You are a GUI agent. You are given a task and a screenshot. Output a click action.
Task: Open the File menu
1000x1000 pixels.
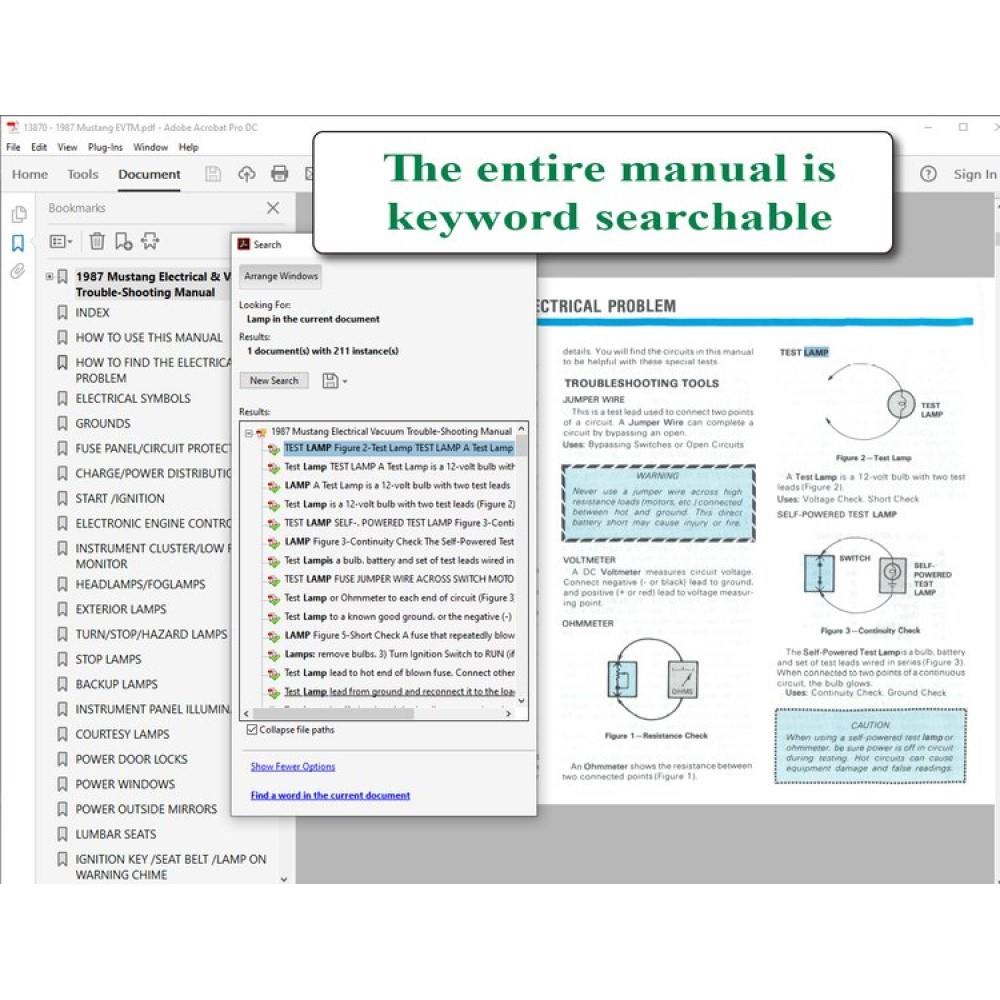click(x=13, y=147)
